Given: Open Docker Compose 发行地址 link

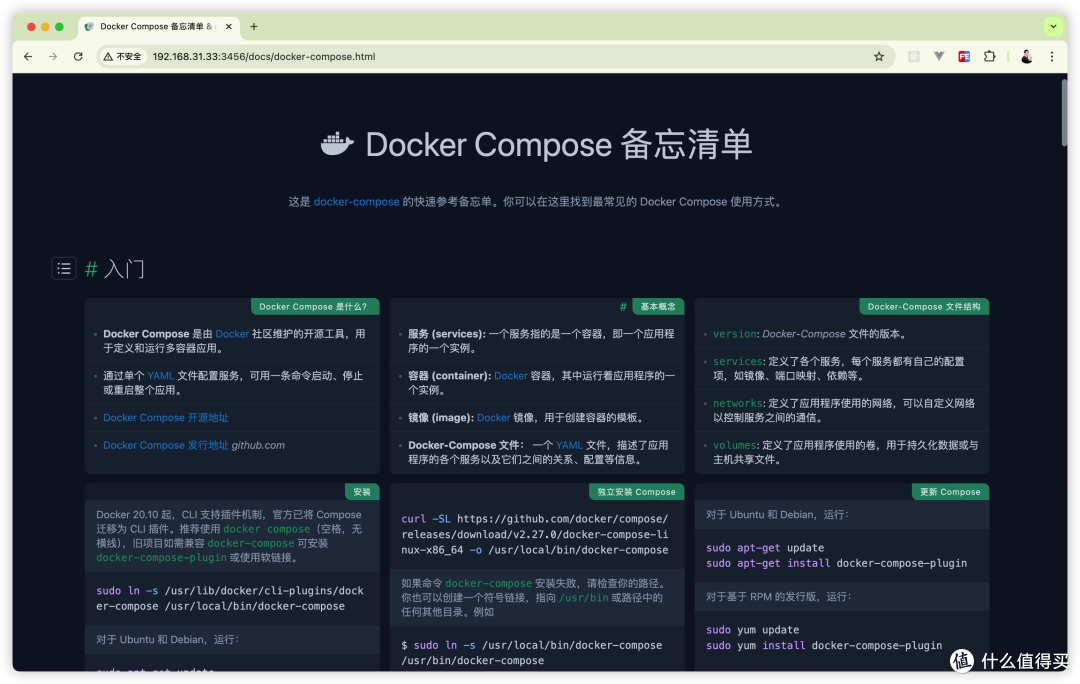Looking at the screenshot, I should pyautogui.click(x=165, y=445).
